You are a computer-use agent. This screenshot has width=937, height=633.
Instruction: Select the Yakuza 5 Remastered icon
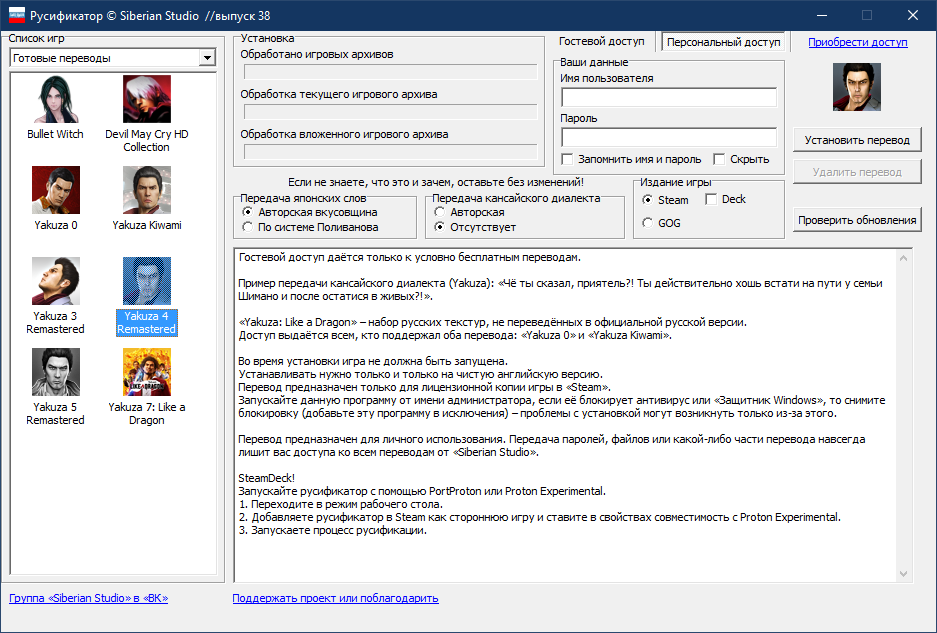tap(56, 372)
